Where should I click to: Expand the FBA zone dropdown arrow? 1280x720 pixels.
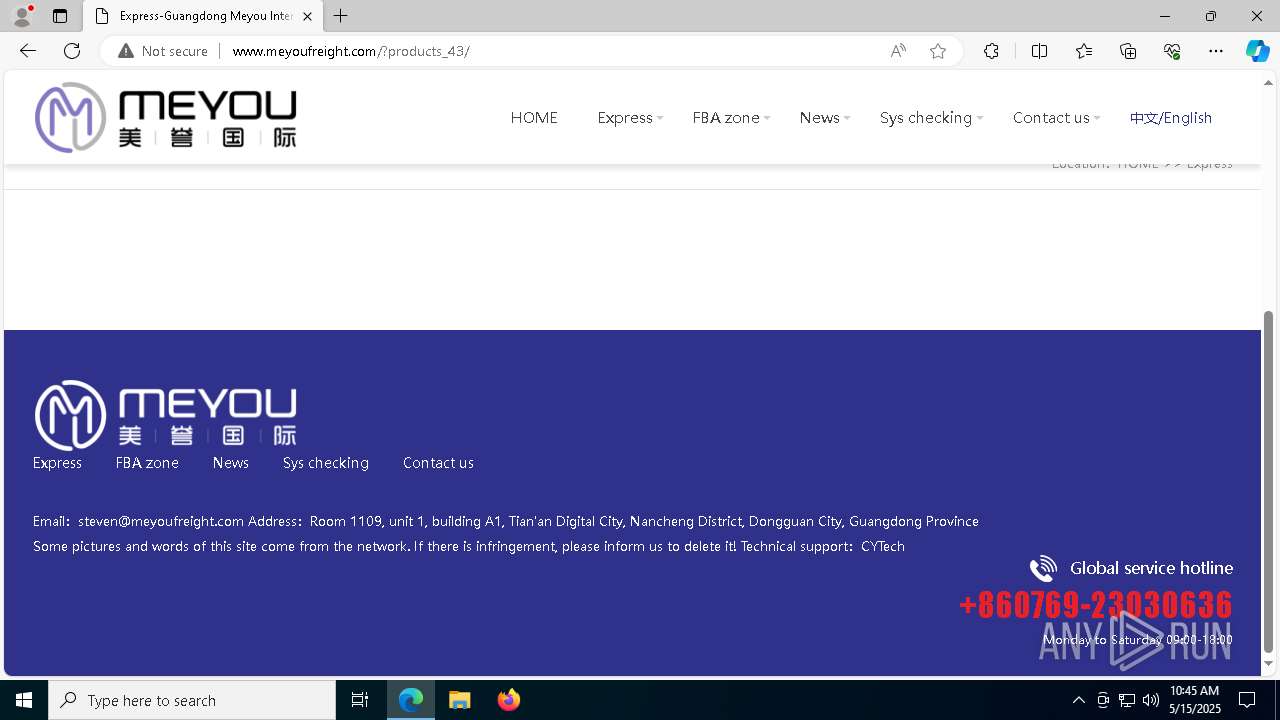point(767,118)
